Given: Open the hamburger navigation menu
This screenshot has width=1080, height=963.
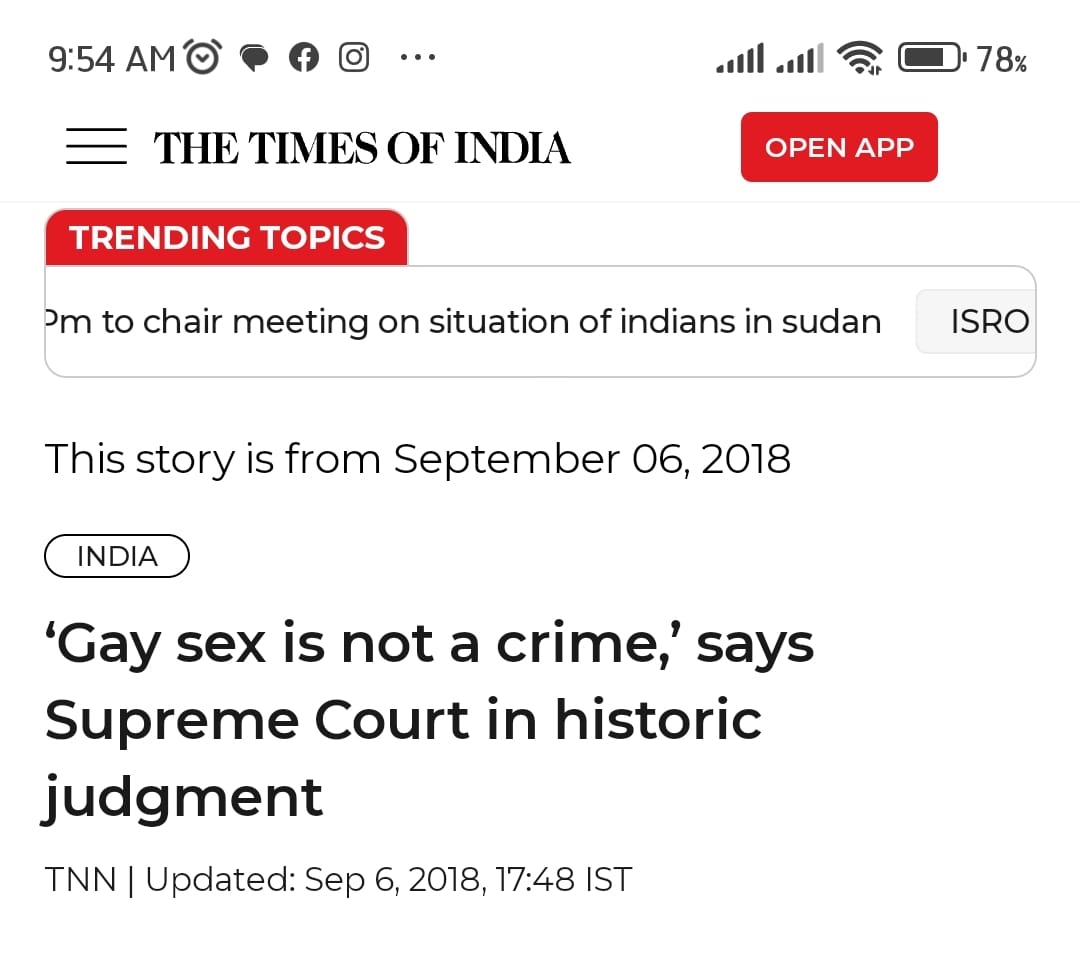Looking at the screenshot, I should [x=96, y=147].
